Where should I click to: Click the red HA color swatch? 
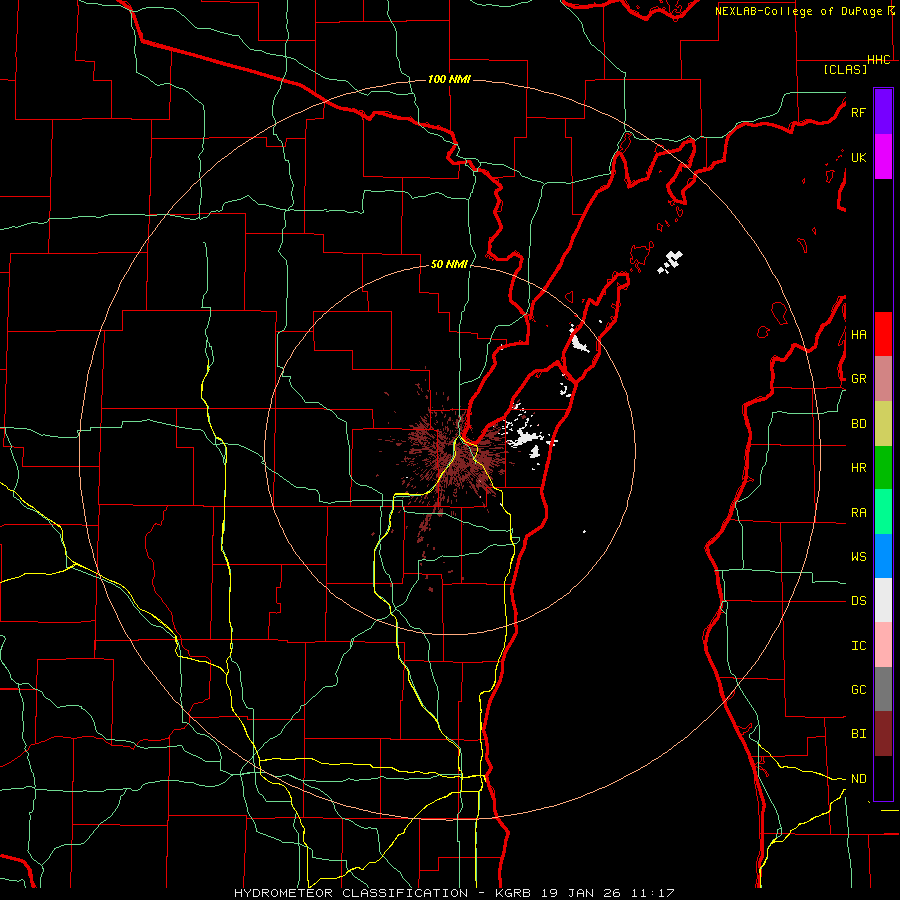(883, 334)
